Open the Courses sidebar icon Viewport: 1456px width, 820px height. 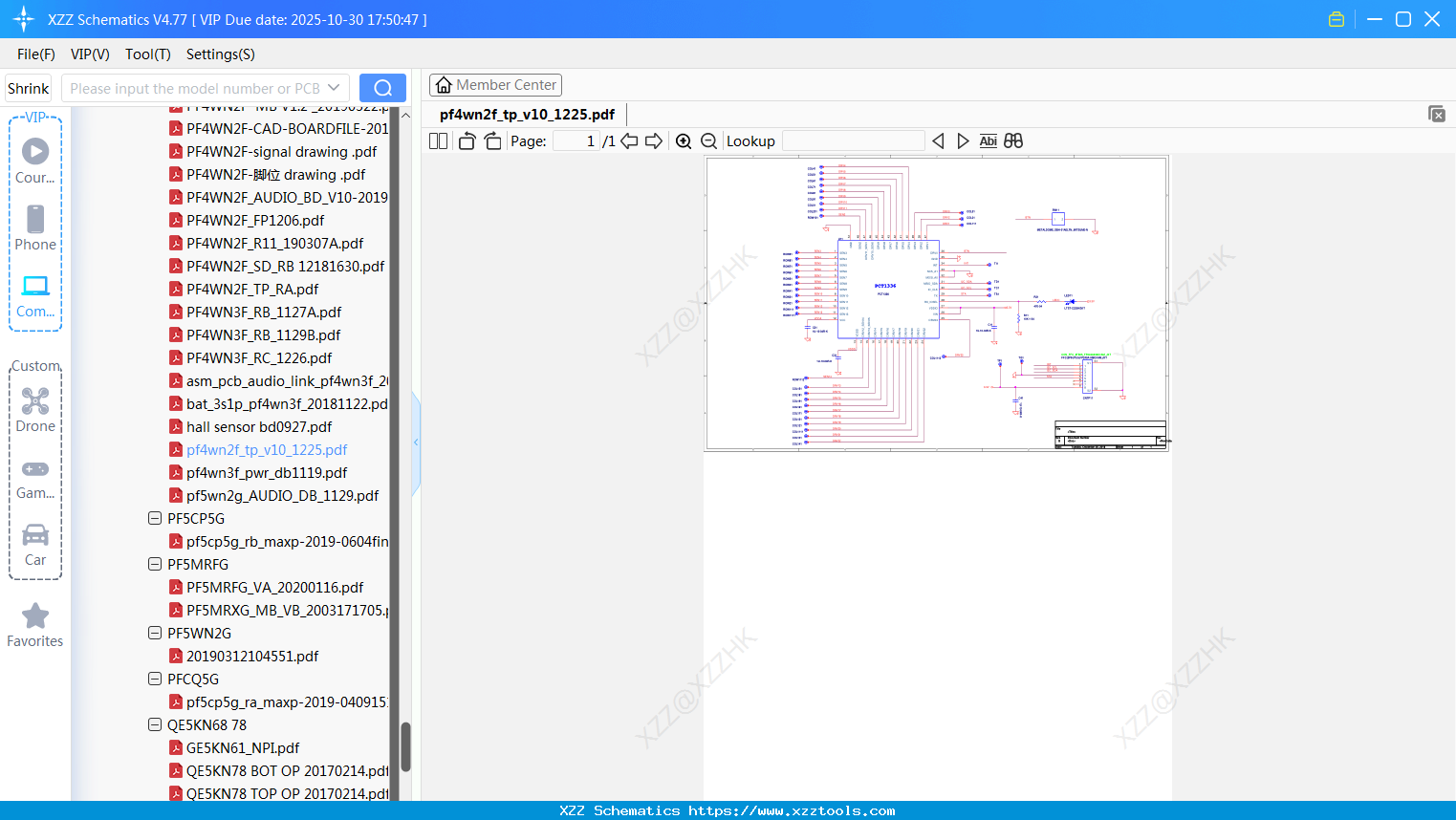35,162
